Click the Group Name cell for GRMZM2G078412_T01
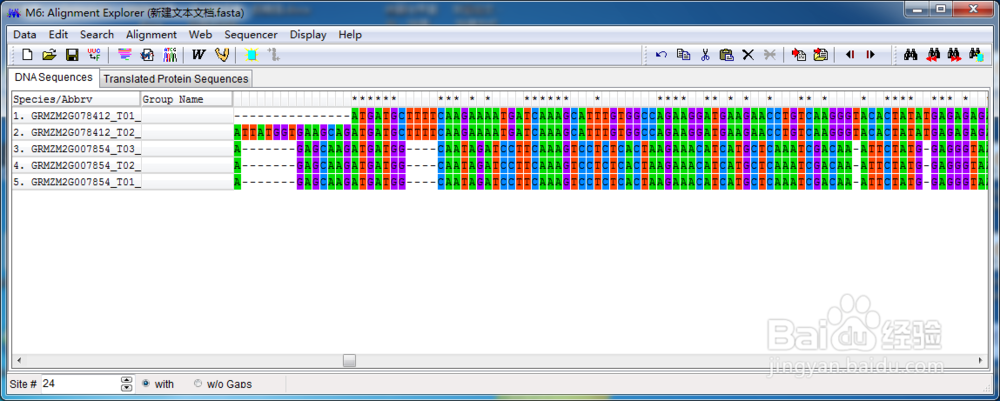 click(x=187, y=115)
